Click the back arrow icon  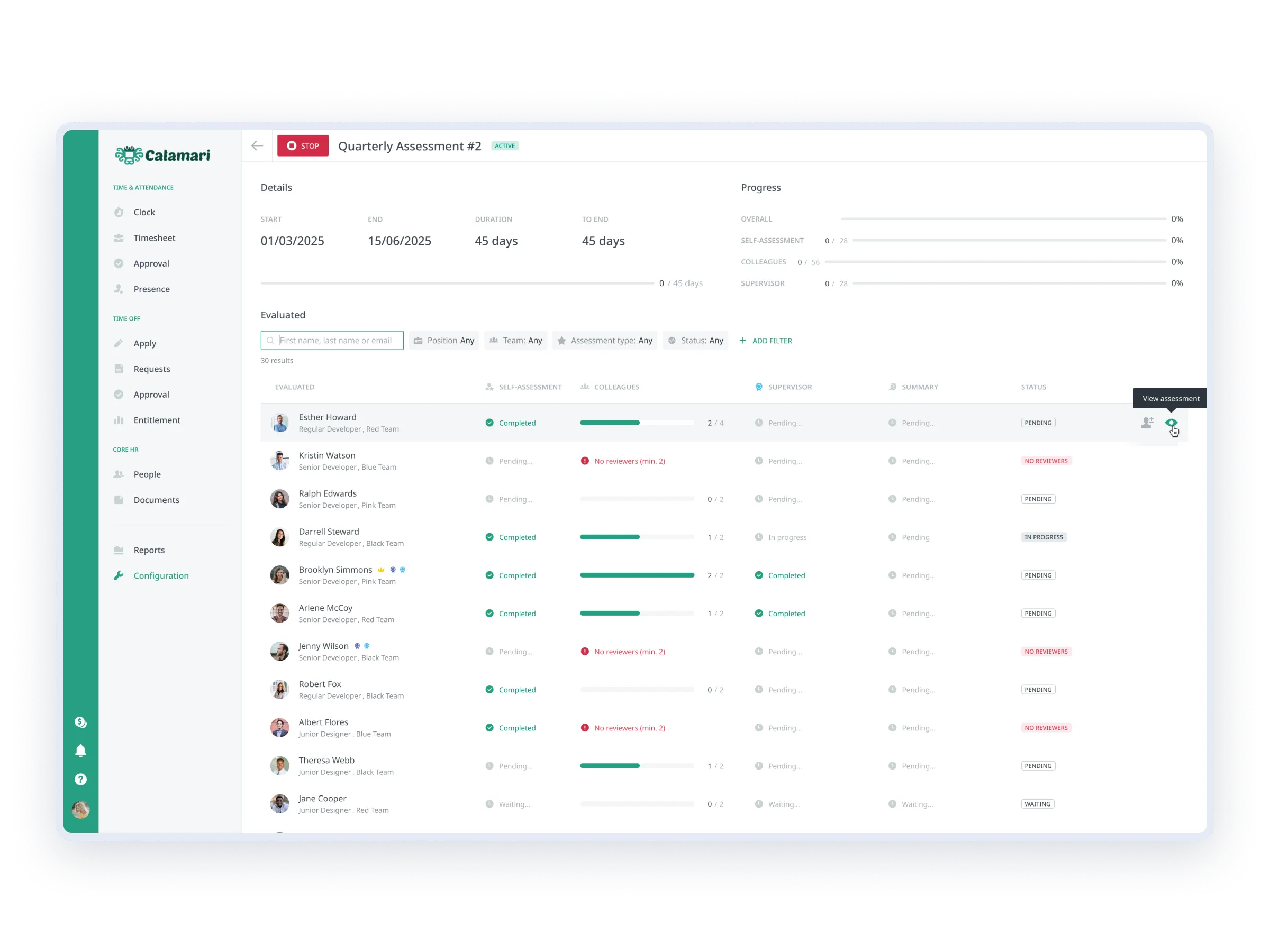(257, 146)
